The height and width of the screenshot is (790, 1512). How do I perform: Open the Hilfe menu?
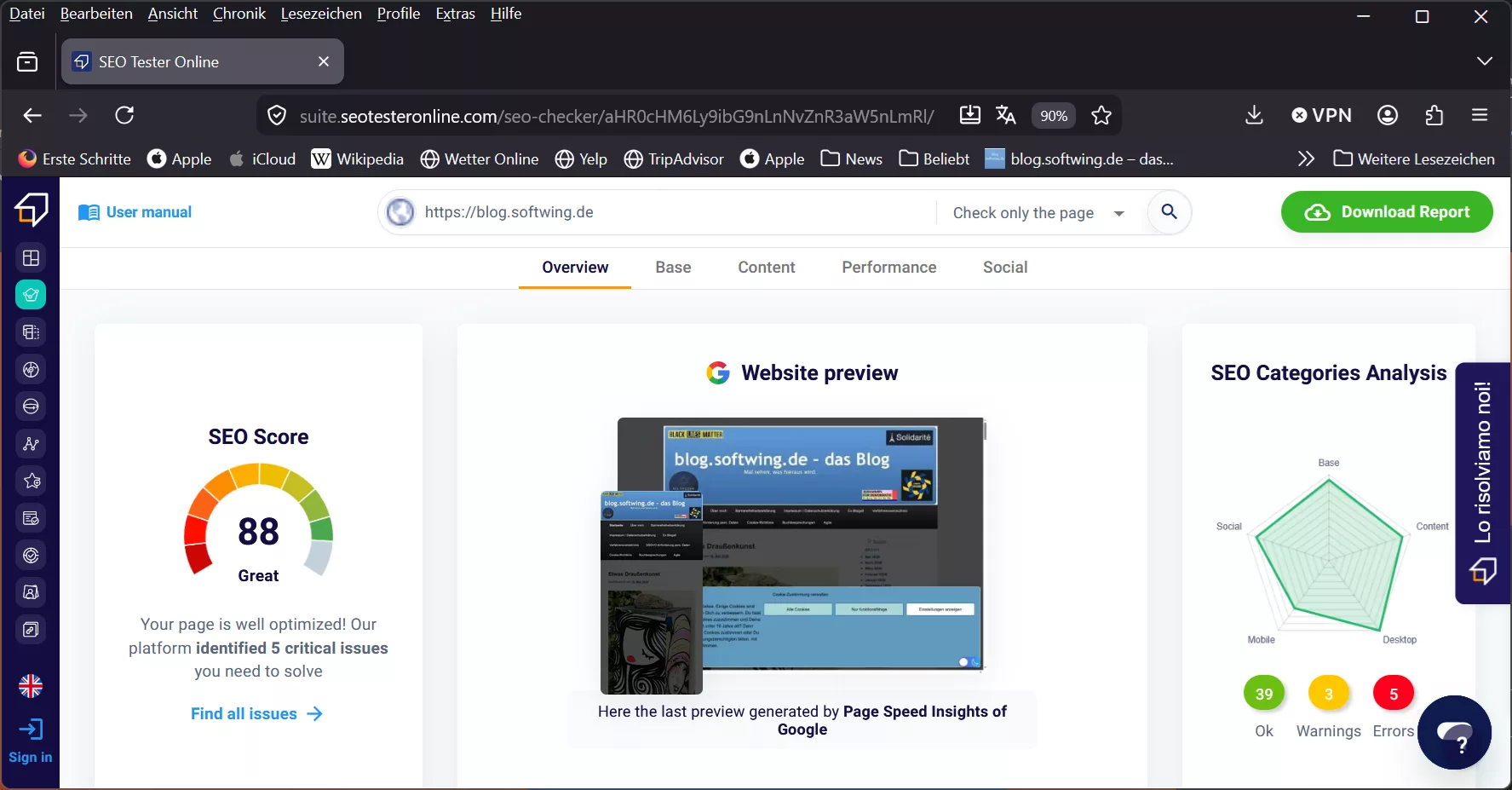506,14
